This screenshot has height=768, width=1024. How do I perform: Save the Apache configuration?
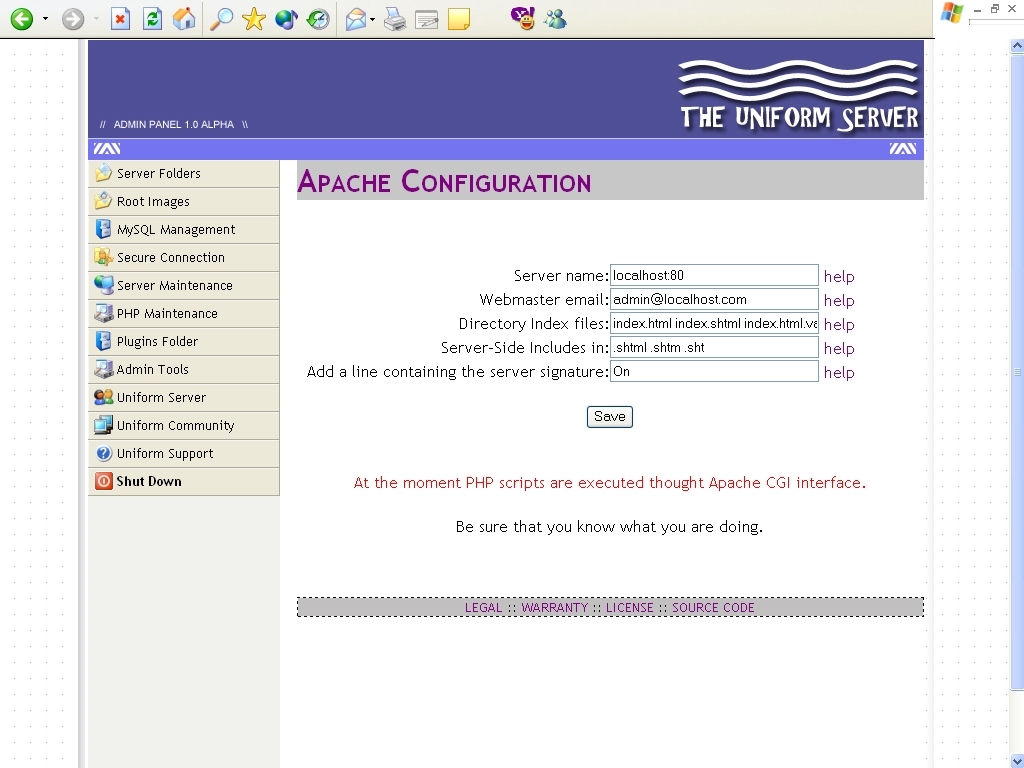[x=609, y=417]
